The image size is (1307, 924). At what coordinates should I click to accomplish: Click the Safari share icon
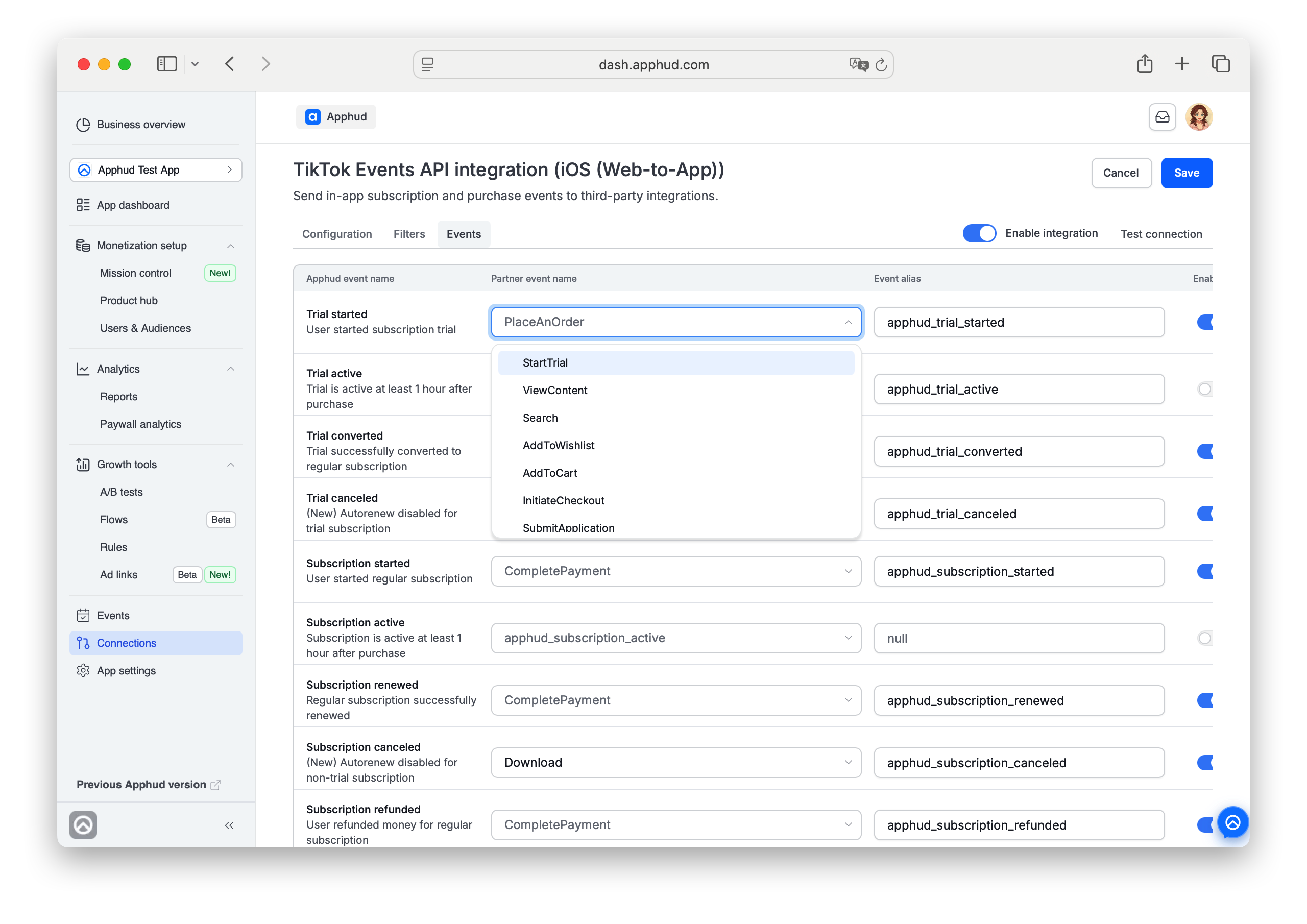pos(1144,64)
